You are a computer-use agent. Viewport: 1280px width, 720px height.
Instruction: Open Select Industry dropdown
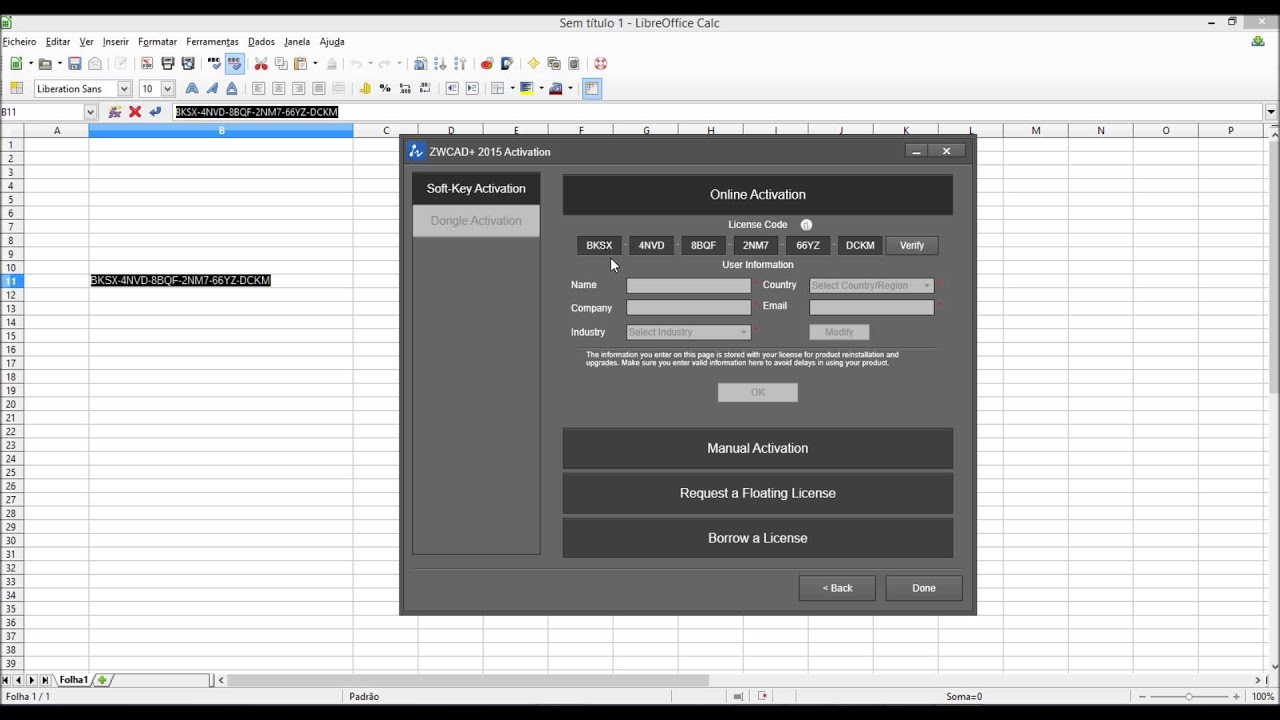click(688, 332)
